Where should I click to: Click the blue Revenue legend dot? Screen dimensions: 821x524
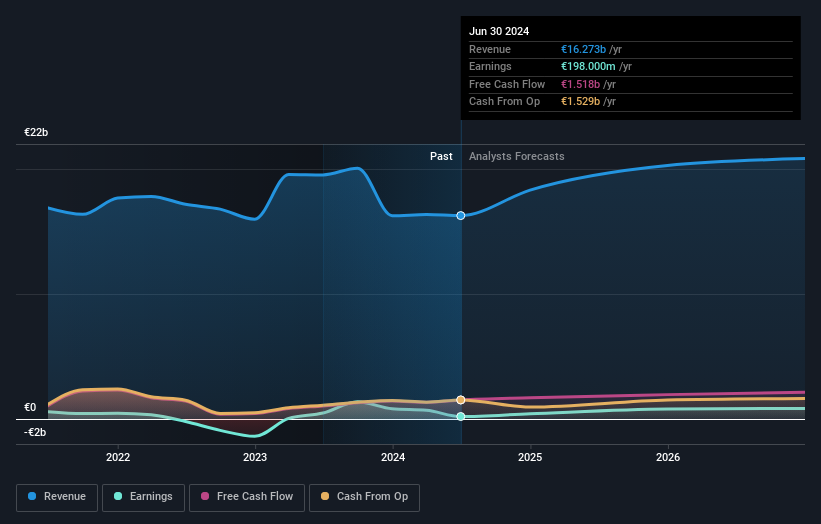click(32, 496)
